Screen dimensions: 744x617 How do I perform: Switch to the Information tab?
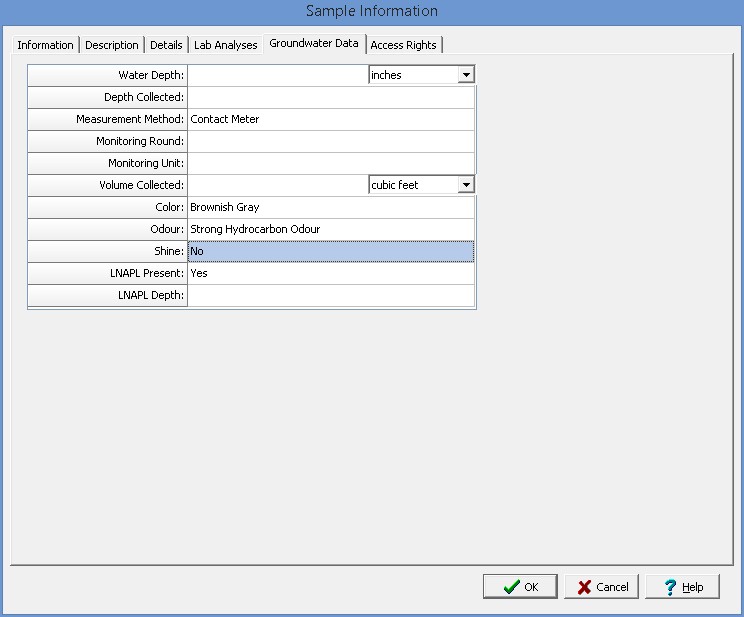point(45,45)
